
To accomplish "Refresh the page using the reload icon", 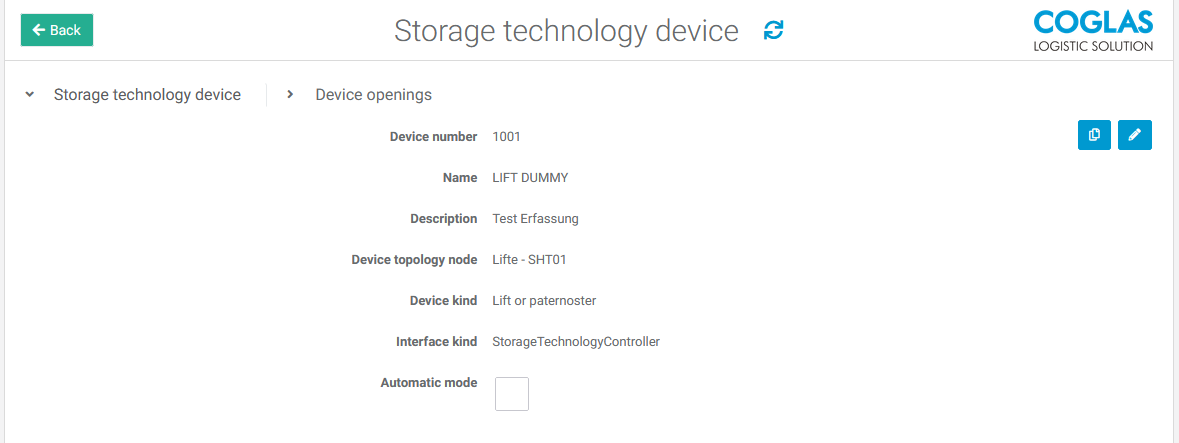I will coord(773,30).
